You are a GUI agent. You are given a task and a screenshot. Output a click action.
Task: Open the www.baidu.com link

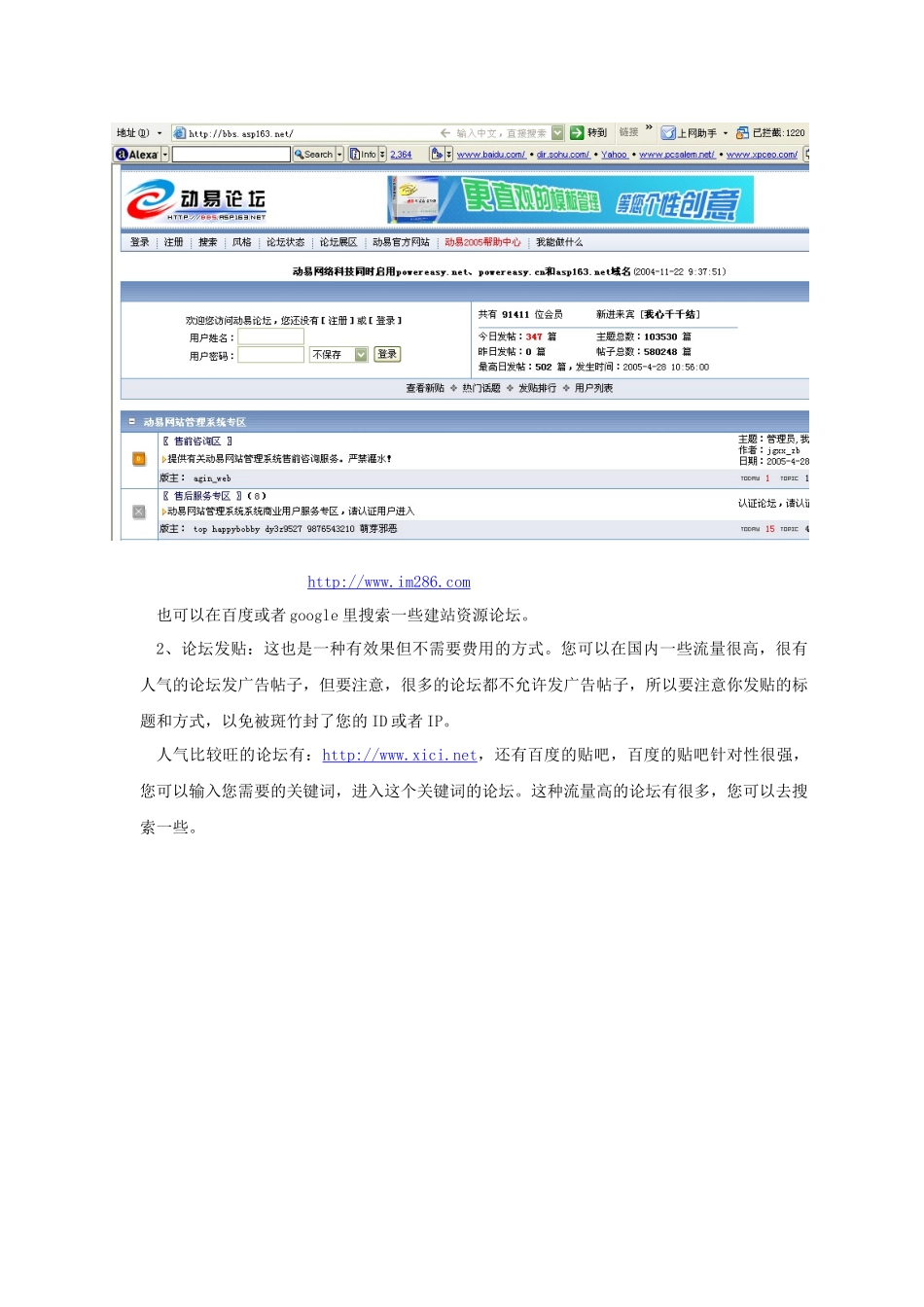491,155
